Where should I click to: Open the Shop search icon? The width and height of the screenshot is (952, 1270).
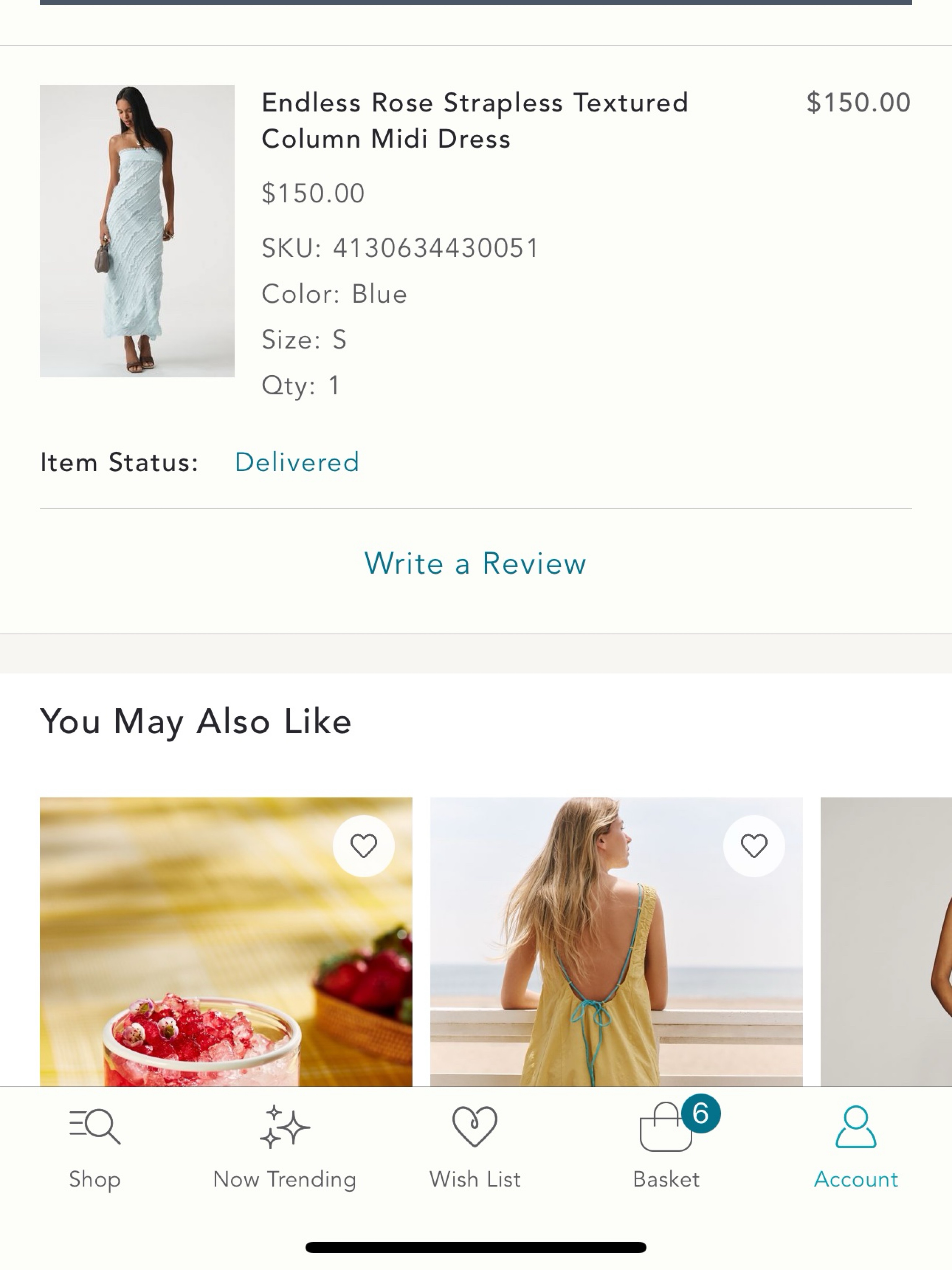[95, 1126]
